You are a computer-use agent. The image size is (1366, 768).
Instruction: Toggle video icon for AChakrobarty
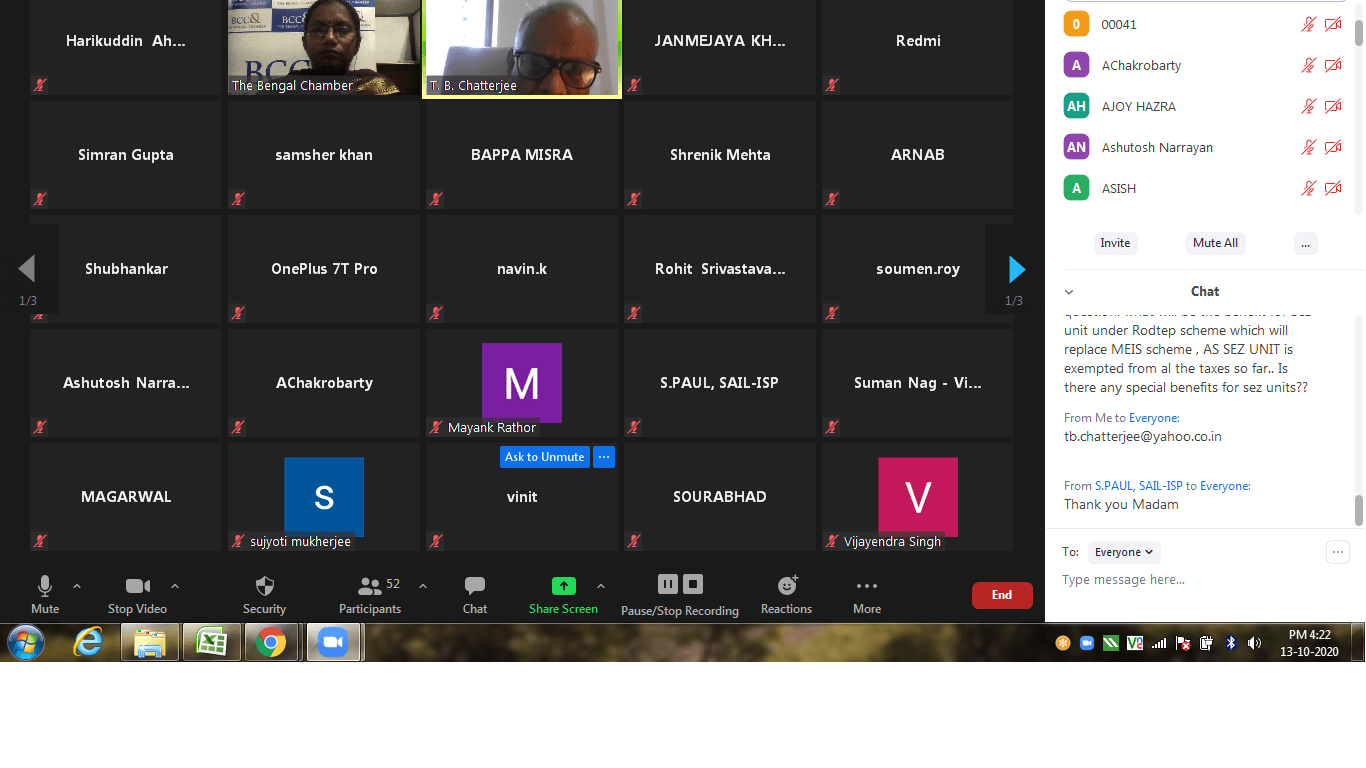point(1333,65)
